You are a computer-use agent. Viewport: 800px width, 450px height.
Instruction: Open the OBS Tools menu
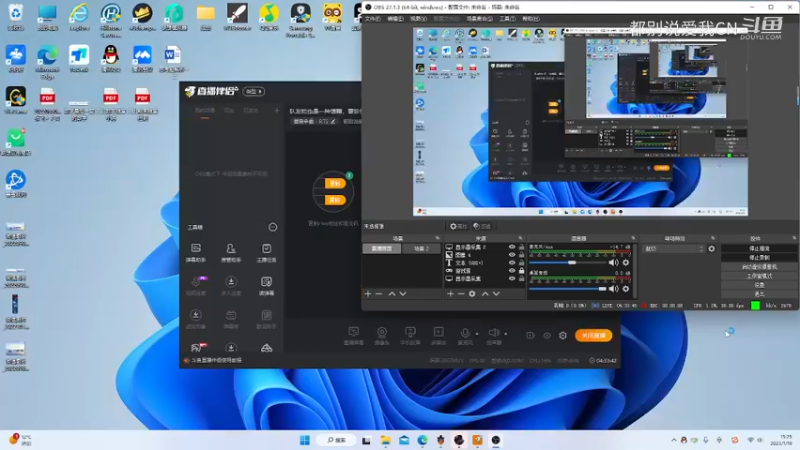click(x=507, y=19)
